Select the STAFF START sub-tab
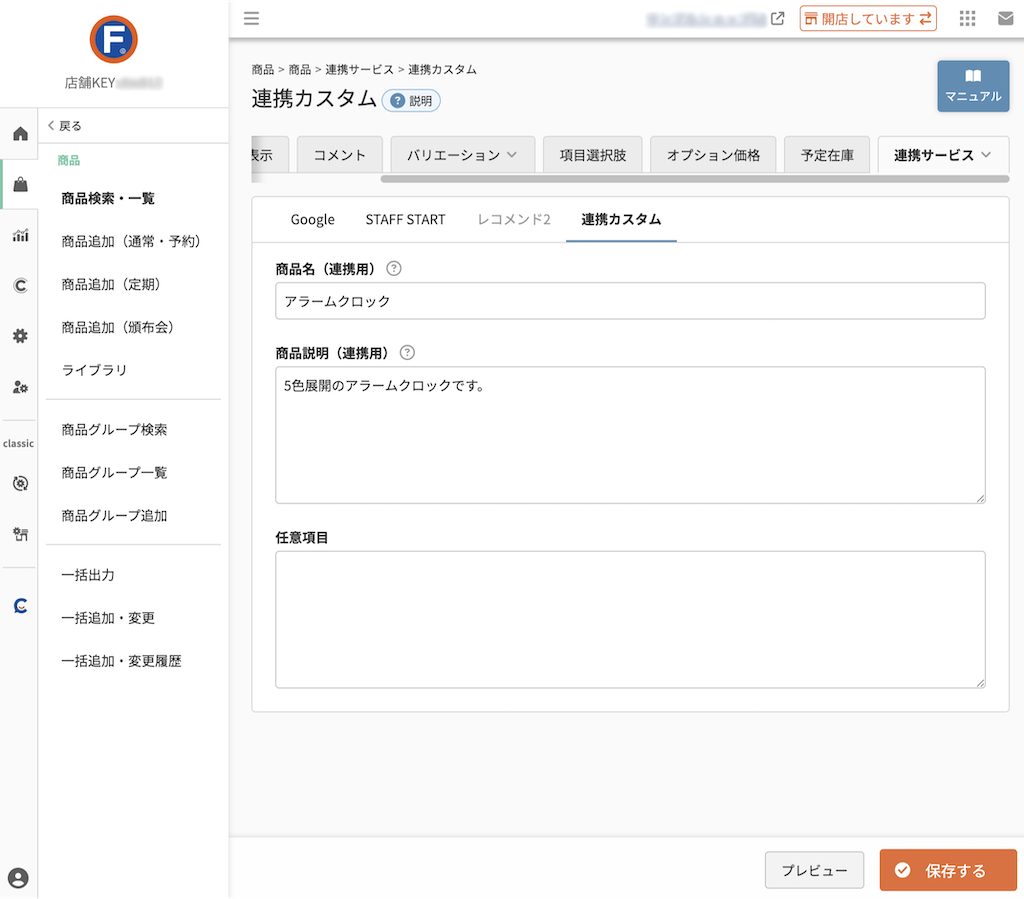1024x899 pixels. pyautogui.click(x=406, y=219)
